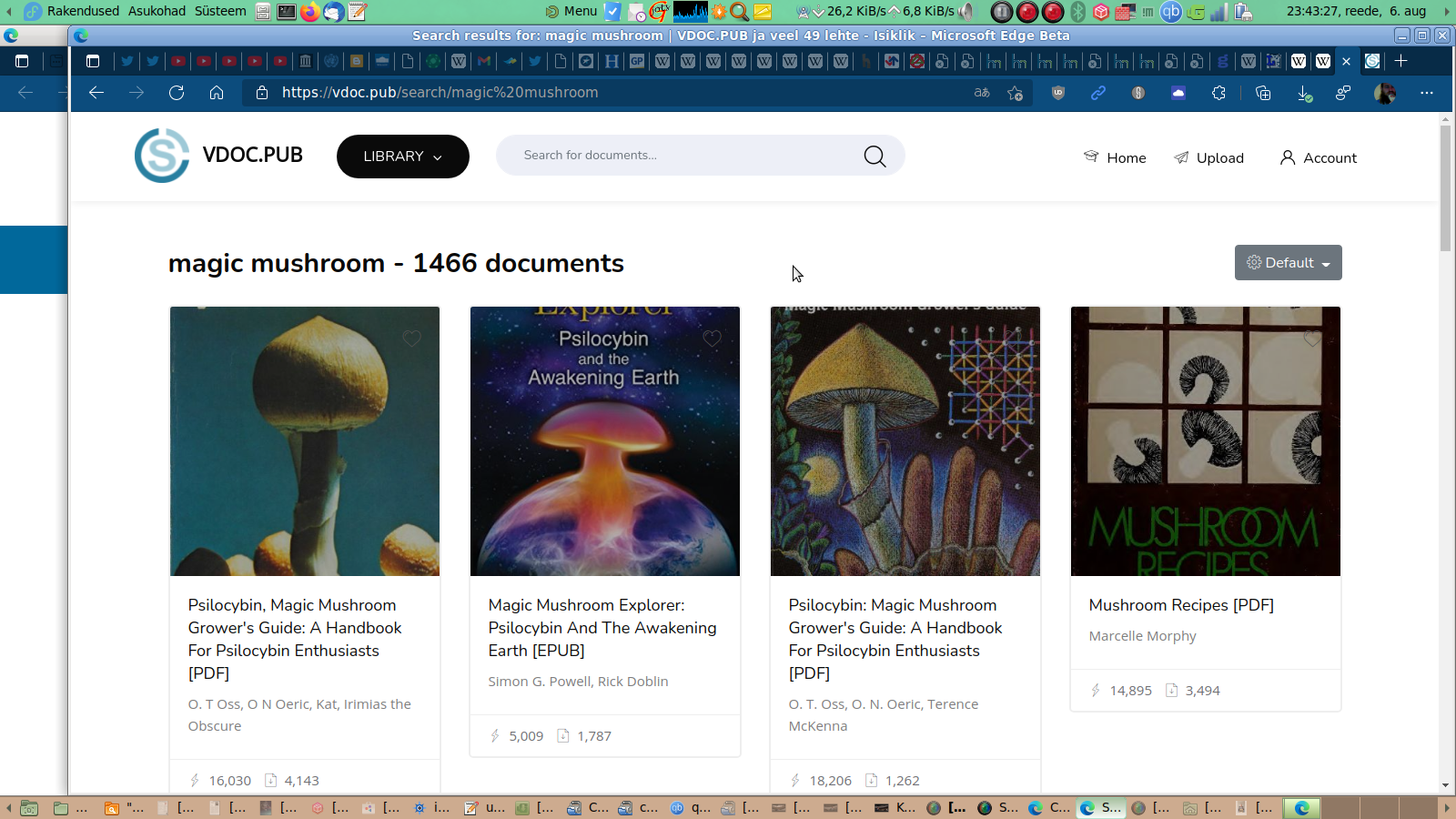Open the Rakendused applications menu

click(82, 11)
